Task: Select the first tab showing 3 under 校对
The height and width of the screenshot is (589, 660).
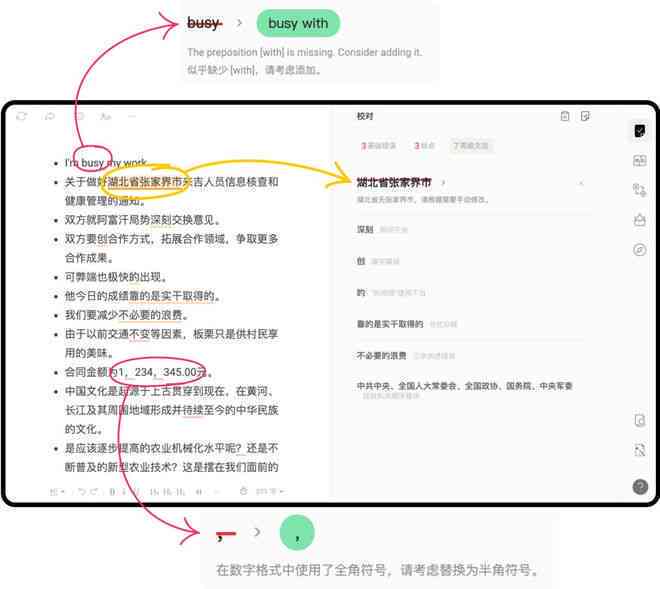Action: click(378, 146)
